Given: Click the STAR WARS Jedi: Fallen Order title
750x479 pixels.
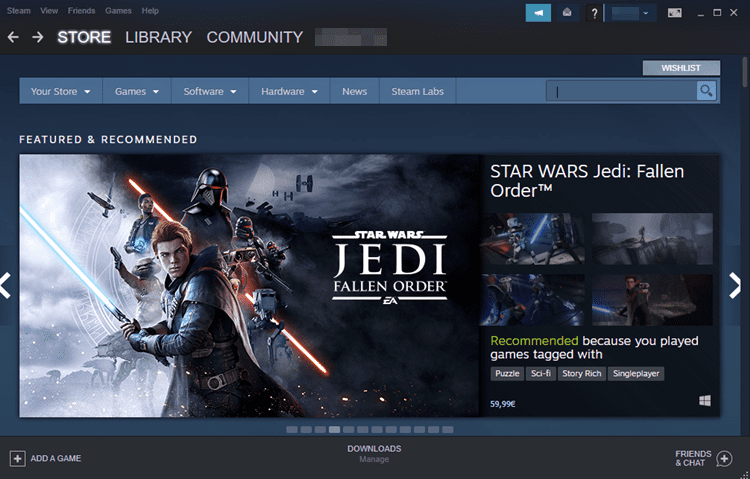Looking at the screenshot, I should coord(587,181).
